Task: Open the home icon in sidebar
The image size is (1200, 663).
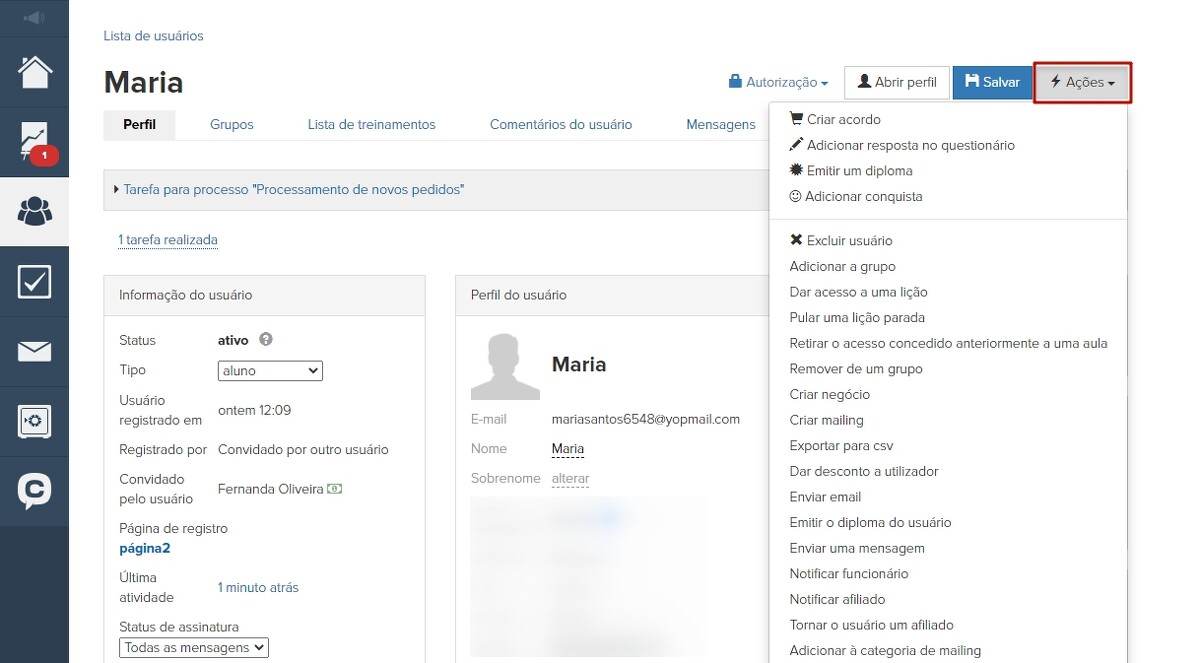Action: pyautogui.click(x=34, y=72)
